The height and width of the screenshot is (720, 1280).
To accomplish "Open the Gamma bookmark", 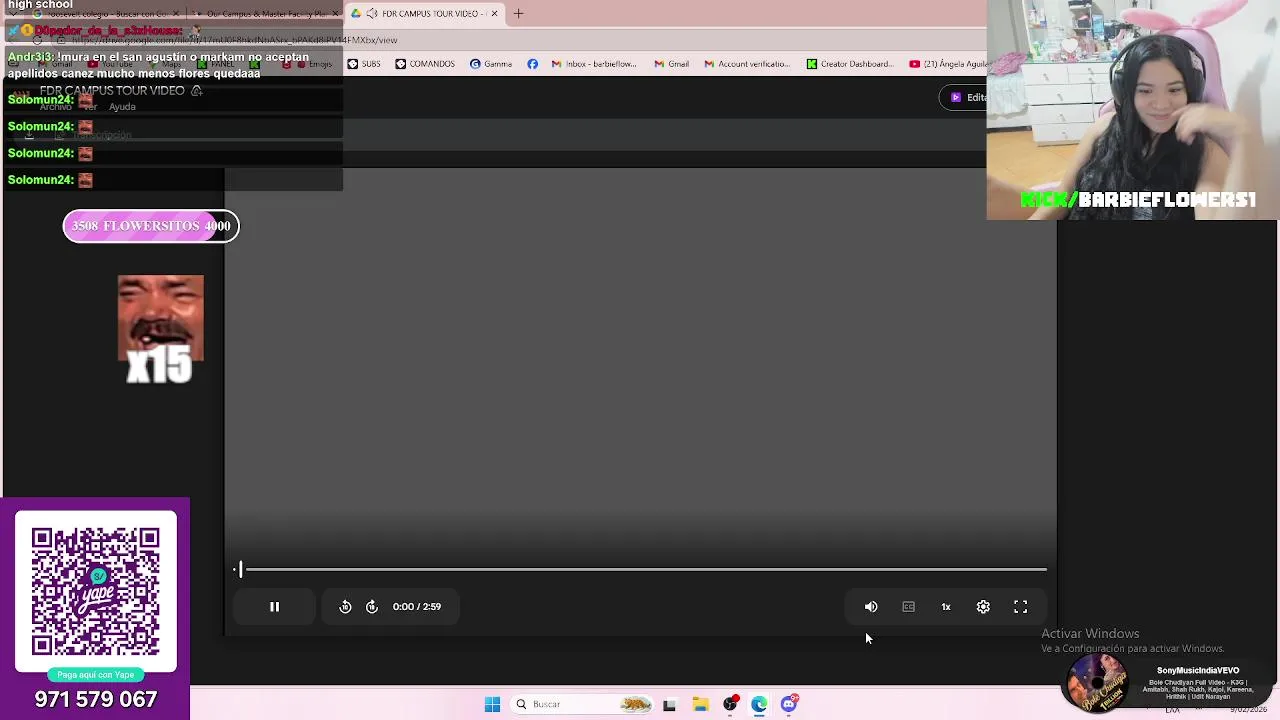I will point(491,64).
